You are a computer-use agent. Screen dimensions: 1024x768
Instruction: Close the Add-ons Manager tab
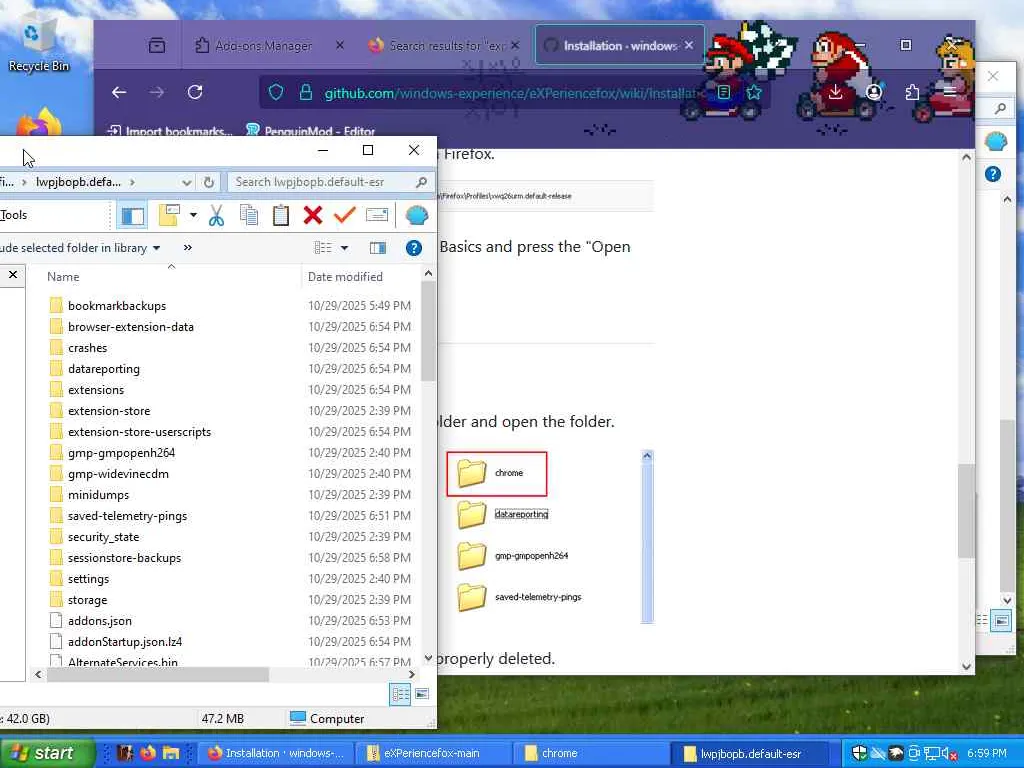340,46
